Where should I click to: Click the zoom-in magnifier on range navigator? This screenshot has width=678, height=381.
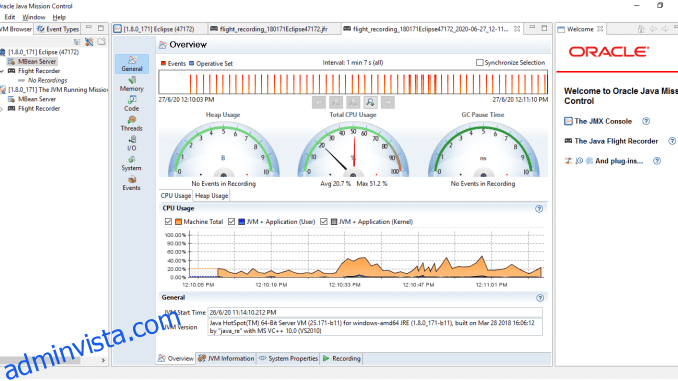370,102
